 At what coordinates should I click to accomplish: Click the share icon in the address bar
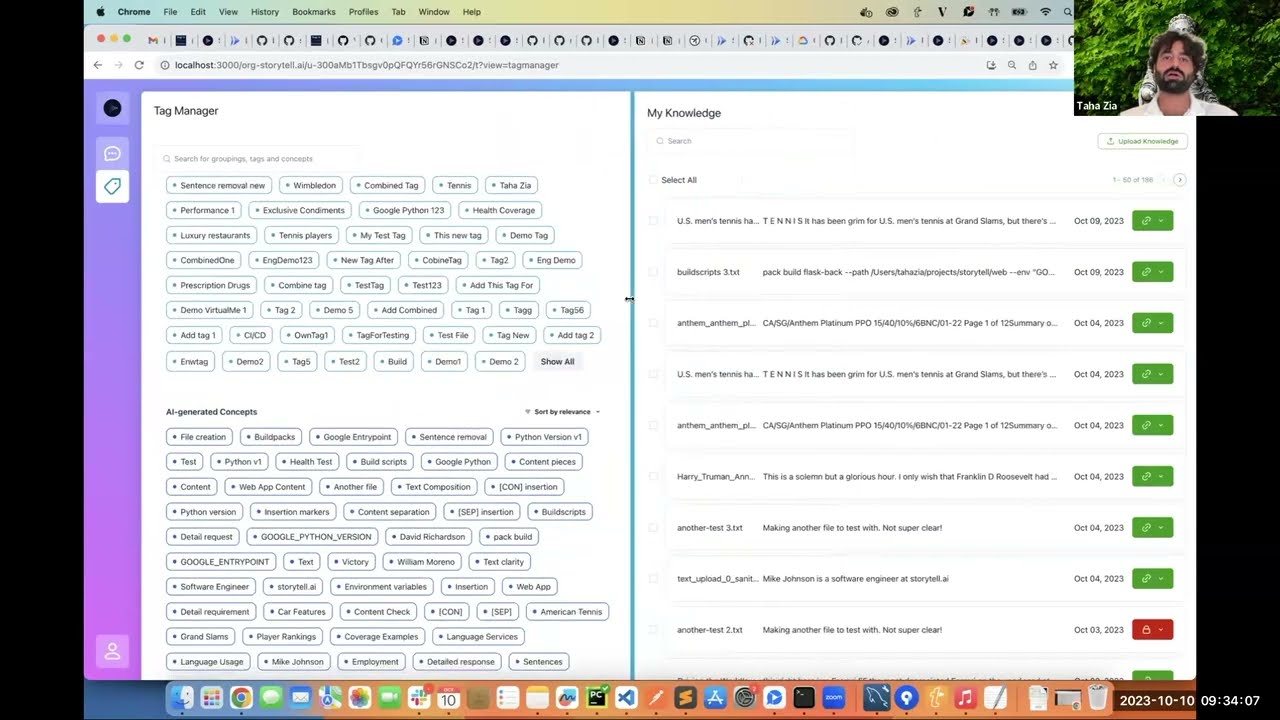click(1032, 65)
